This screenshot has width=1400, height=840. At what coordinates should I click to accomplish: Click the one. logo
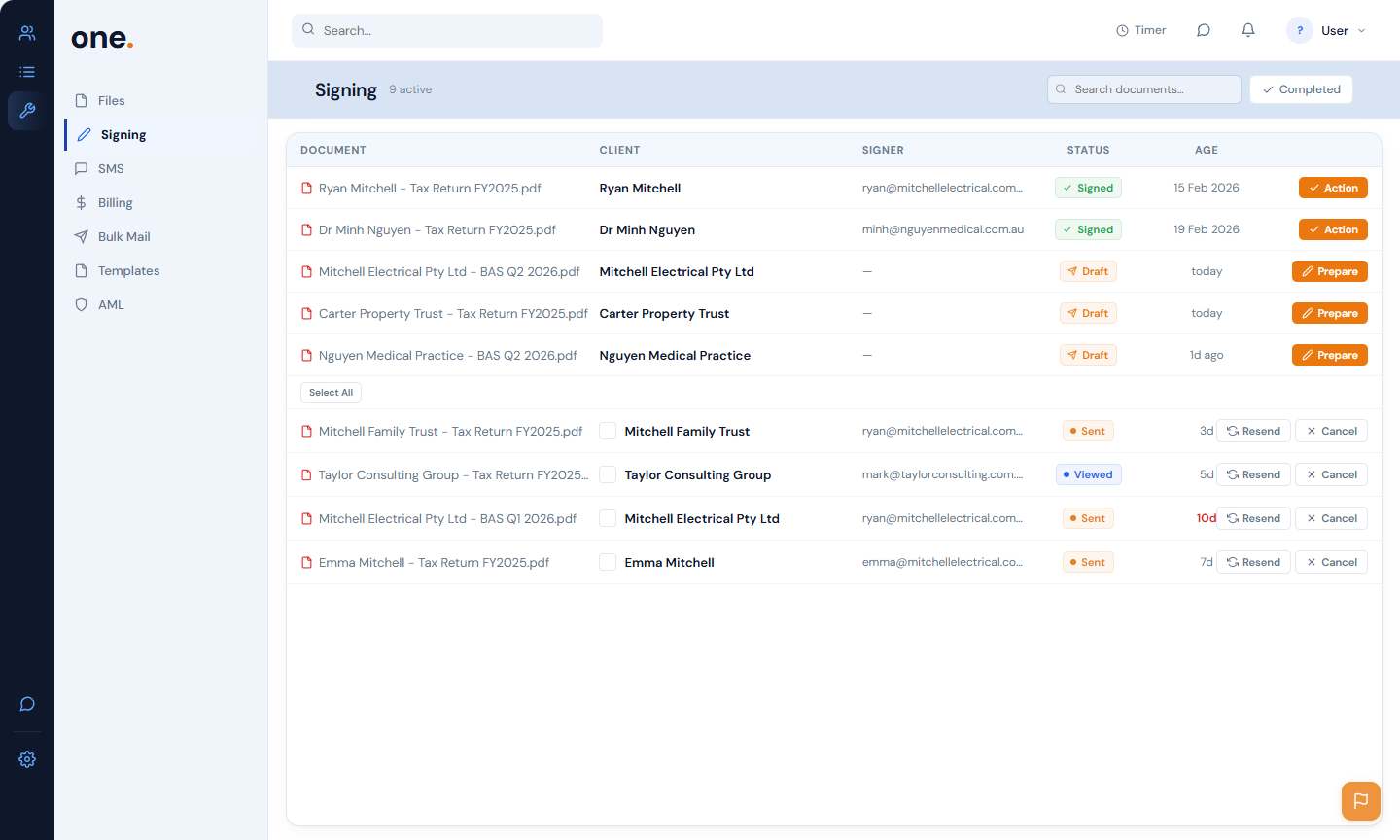point(102,38)
